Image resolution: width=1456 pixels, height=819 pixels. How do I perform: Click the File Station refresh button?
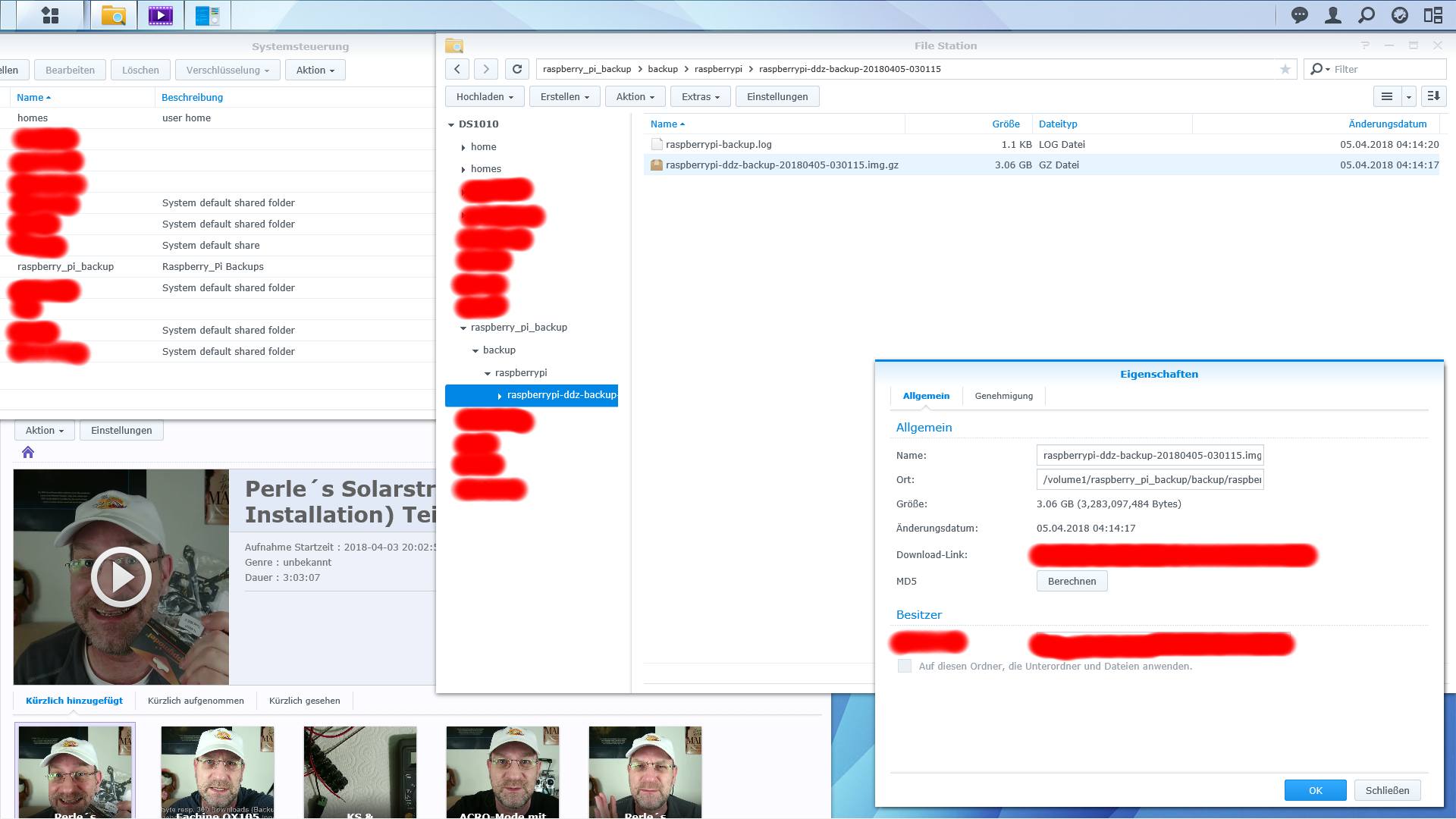[517, 69]
